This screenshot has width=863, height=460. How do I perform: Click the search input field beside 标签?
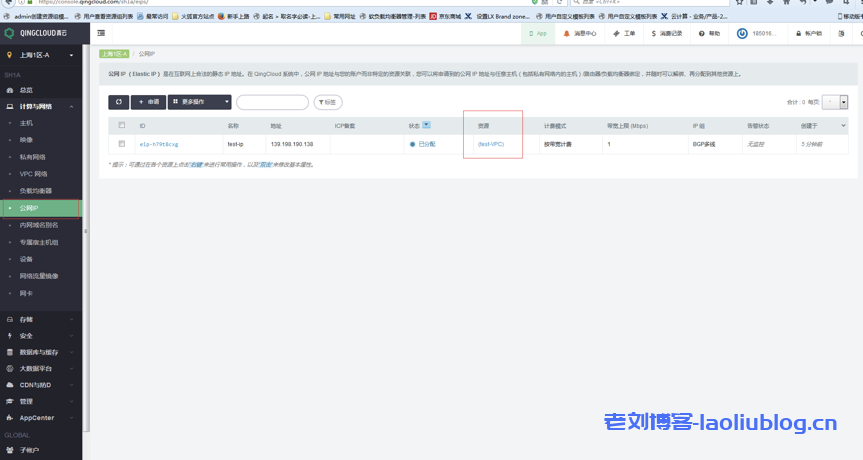272,102
